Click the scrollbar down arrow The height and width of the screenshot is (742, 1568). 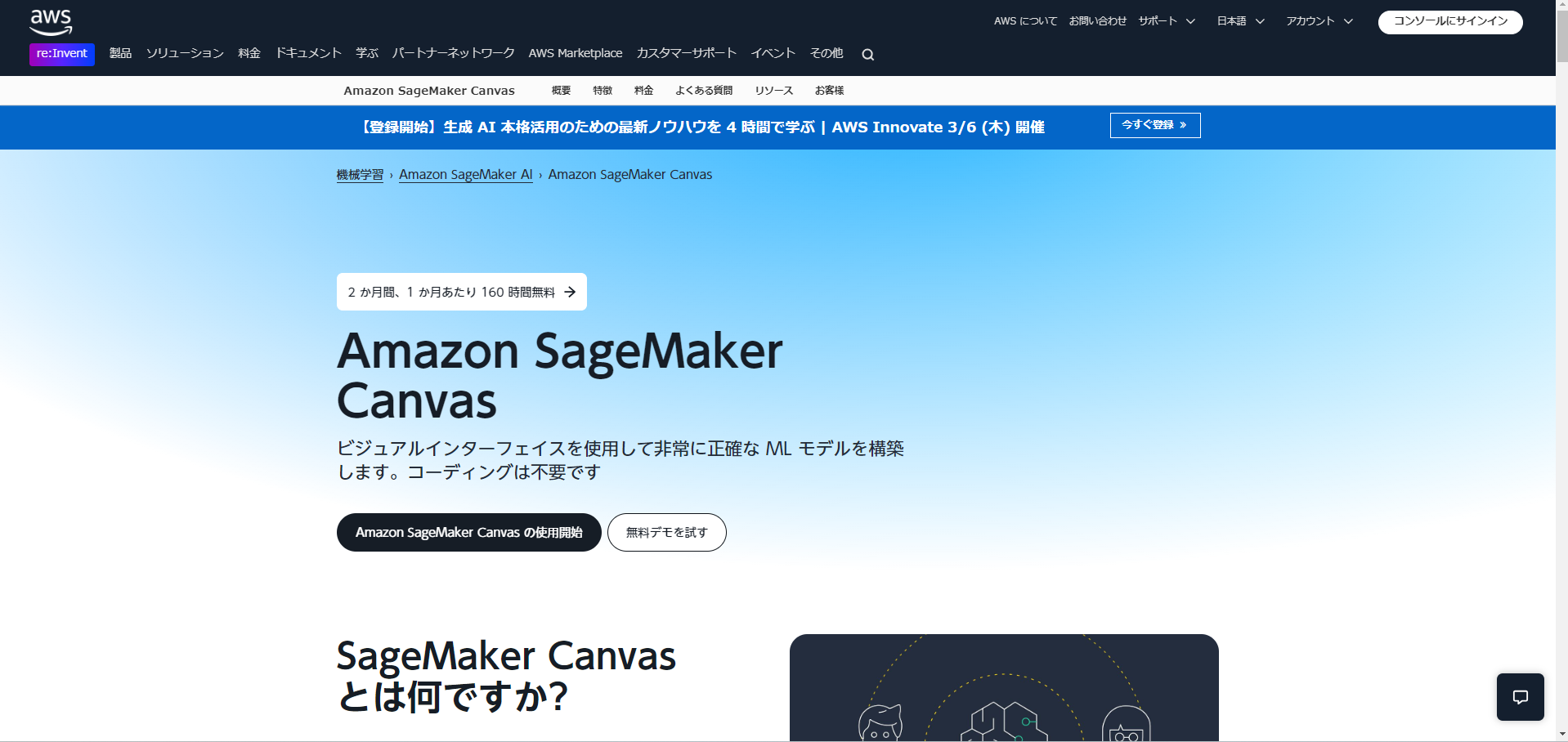pos(1561,735)
